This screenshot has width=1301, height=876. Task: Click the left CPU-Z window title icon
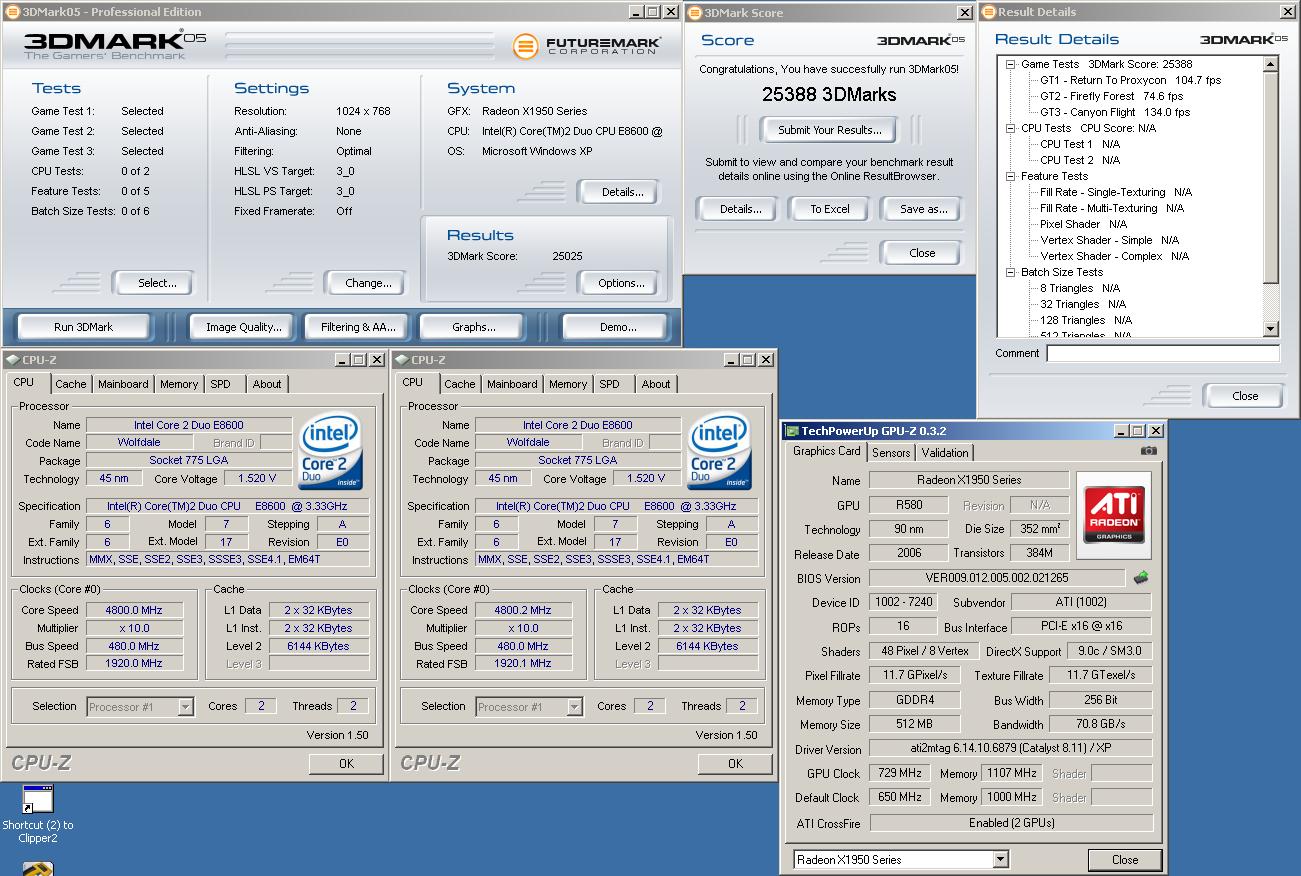pyautogui.click(x=12, y=360)
